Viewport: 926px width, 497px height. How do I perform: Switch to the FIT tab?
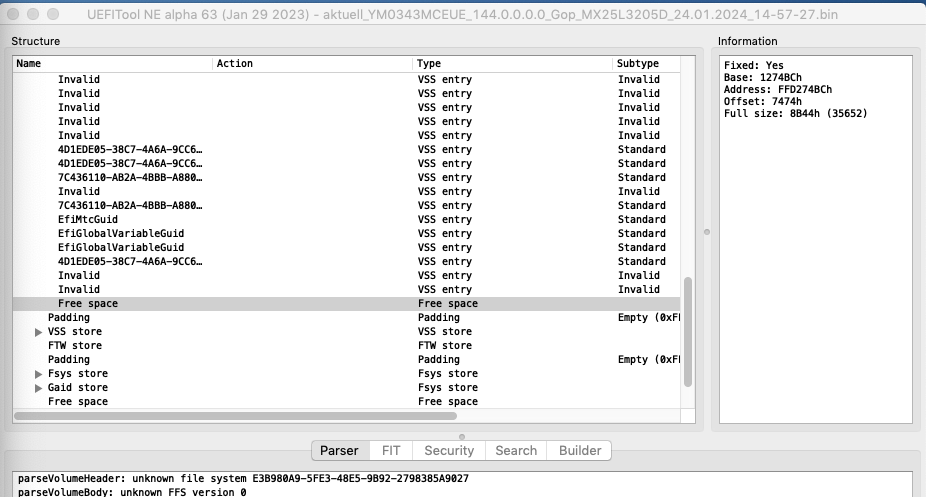pos(391,450)
